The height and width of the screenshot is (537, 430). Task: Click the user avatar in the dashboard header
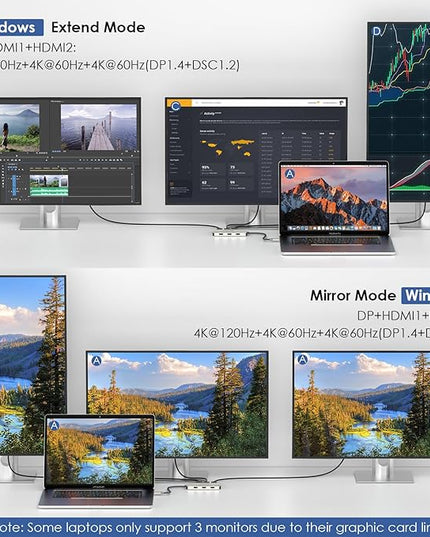(341, 102)
